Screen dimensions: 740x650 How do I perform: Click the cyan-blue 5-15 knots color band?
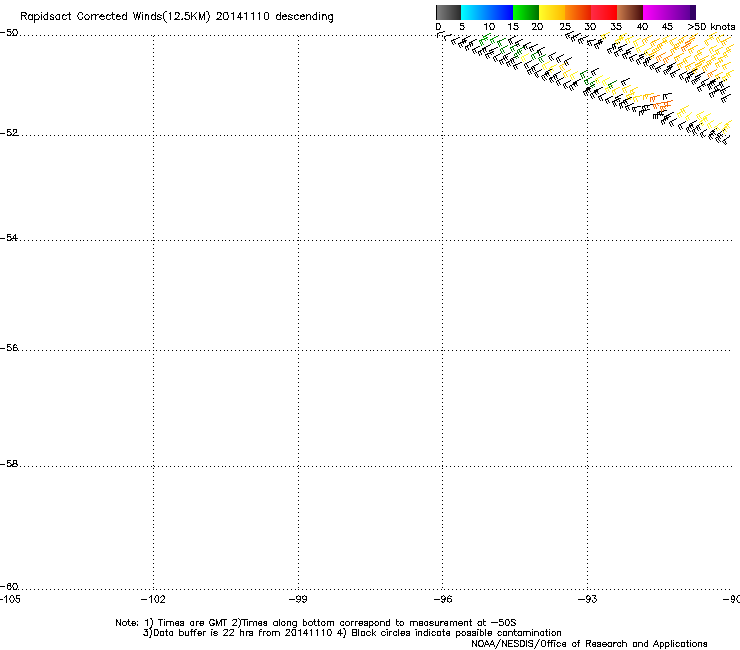coord(487,12)
